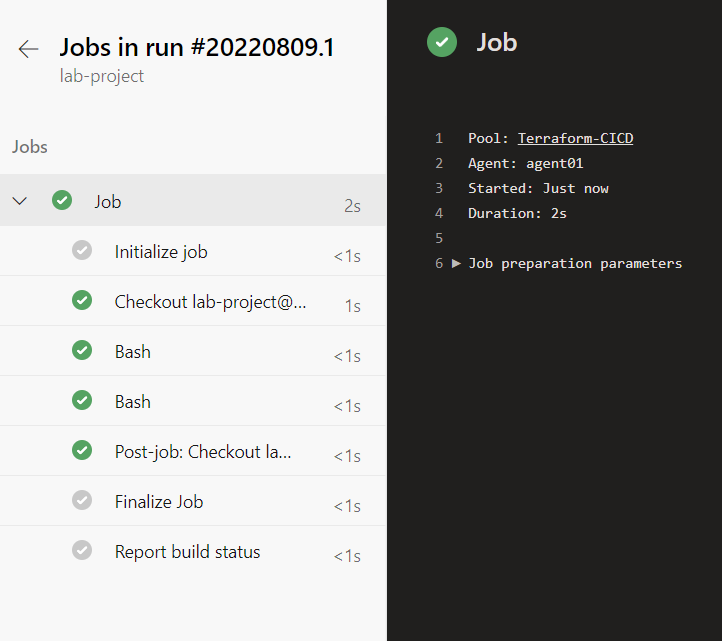Image resolution: width=722 pixels, height=641 pixels.
Task: Open the Checkout lab-project step log
Action: point(210,302)
